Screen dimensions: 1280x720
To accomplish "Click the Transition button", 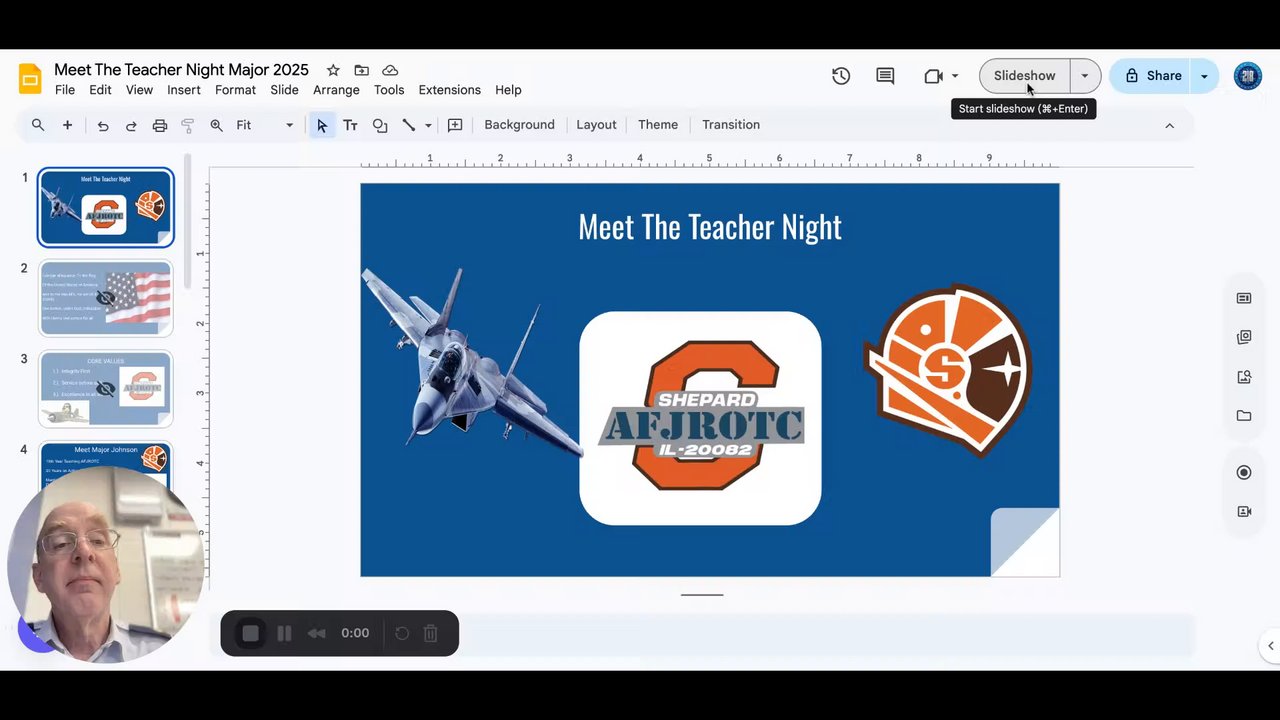I will (x=731, y=125).
